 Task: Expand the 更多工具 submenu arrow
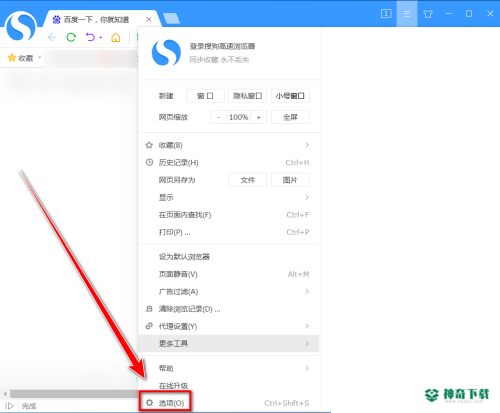pos(307,343)
